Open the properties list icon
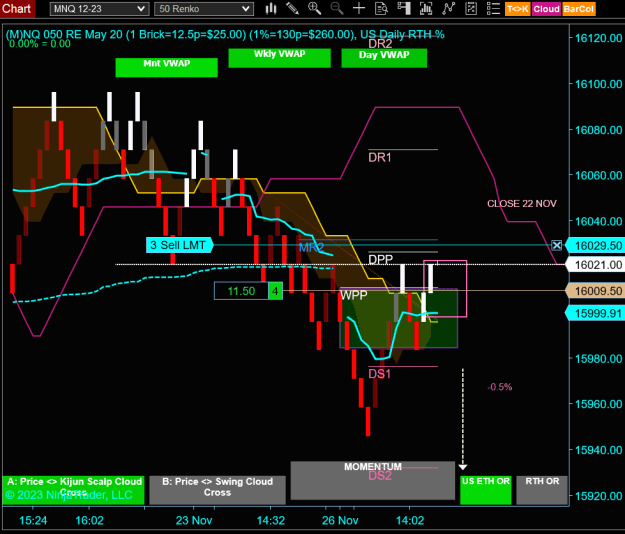This screenshot has width=625, height=534. coord(493,8)
